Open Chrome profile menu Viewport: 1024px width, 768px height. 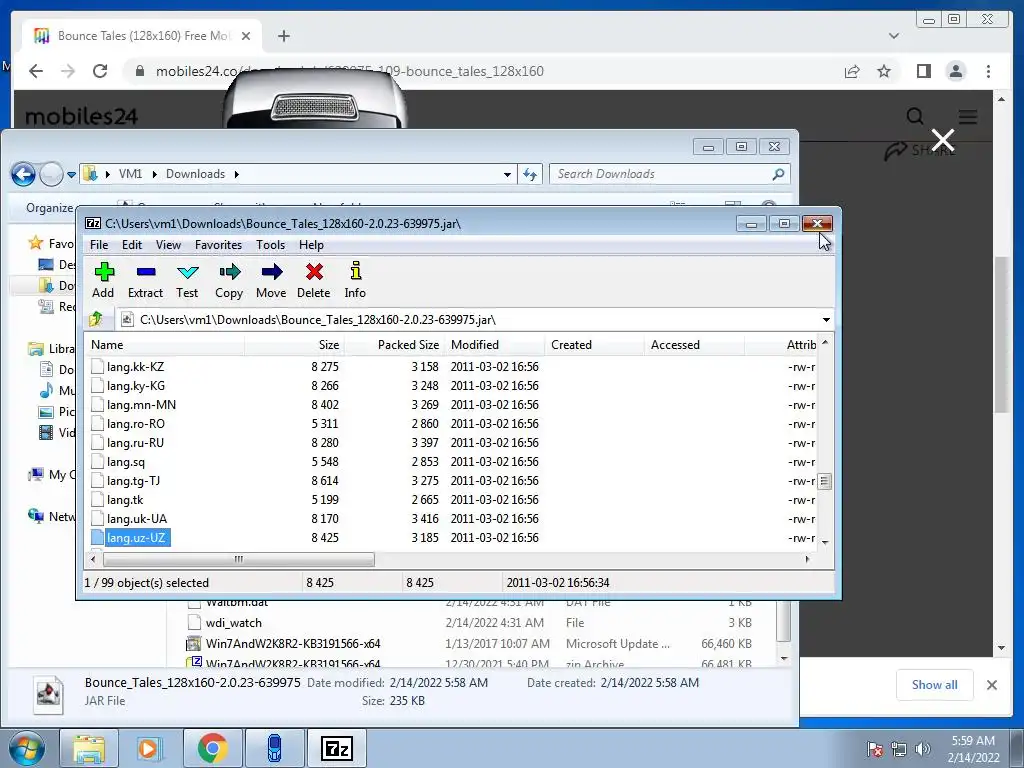[956, 71]
